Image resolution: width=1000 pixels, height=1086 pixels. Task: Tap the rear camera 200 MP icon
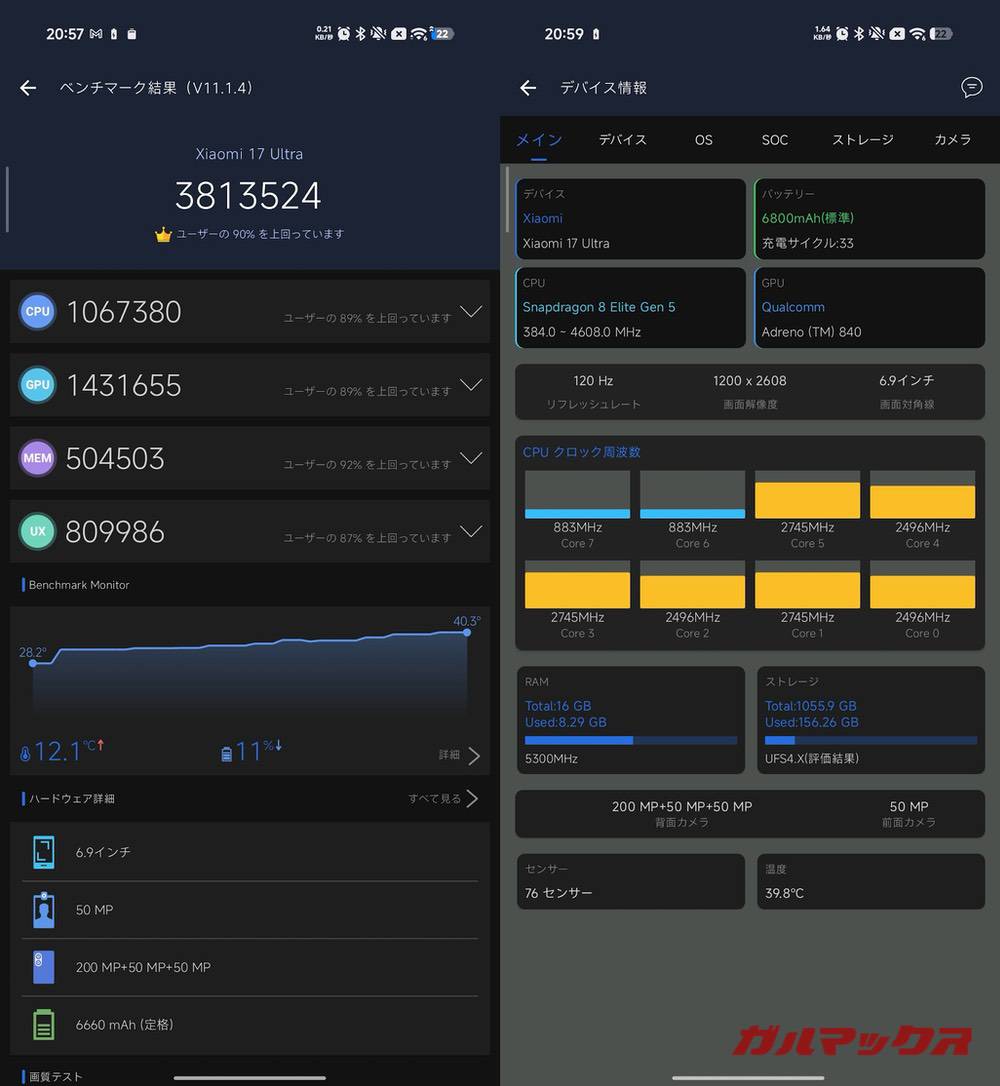(44, 968)
